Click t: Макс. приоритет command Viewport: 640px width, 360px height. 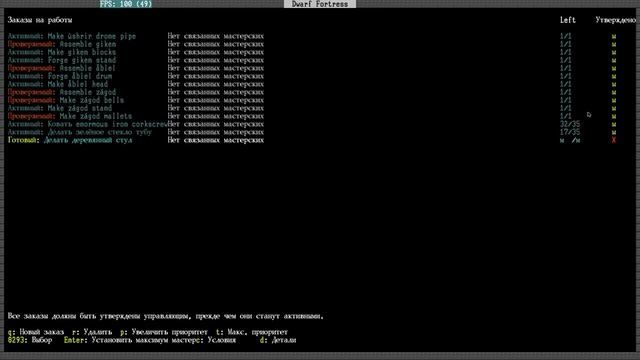pyautogui.click(x=252, y=332)
